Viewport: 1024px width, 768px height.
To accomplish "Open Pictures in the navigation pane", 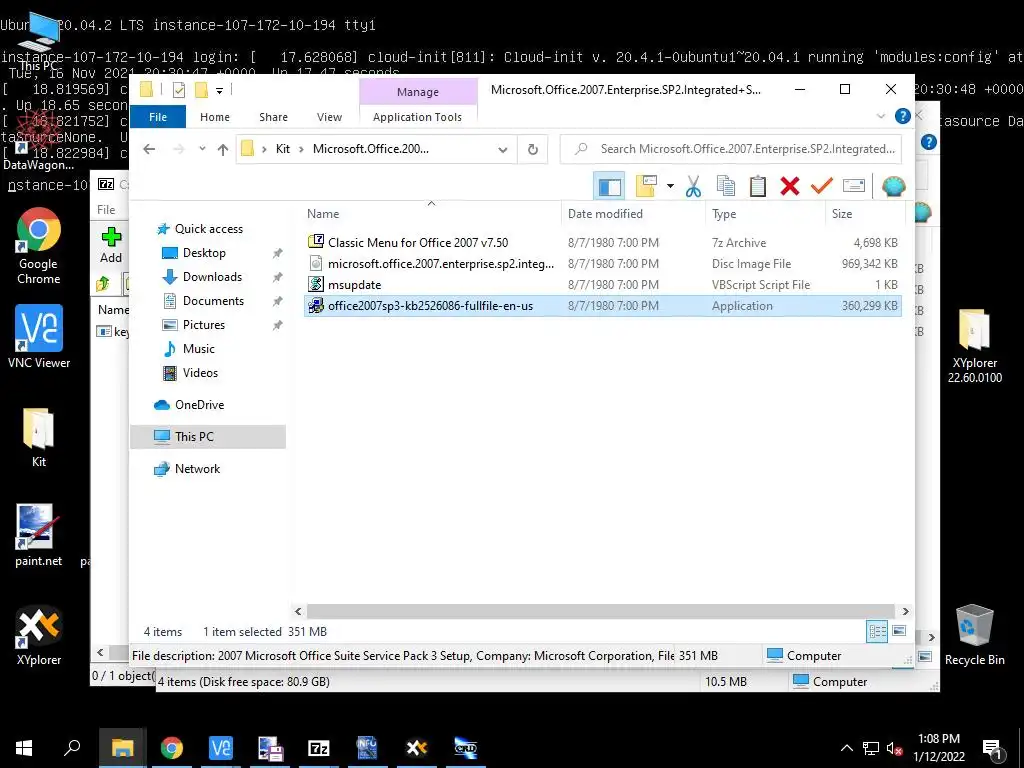I will point(203,325).
